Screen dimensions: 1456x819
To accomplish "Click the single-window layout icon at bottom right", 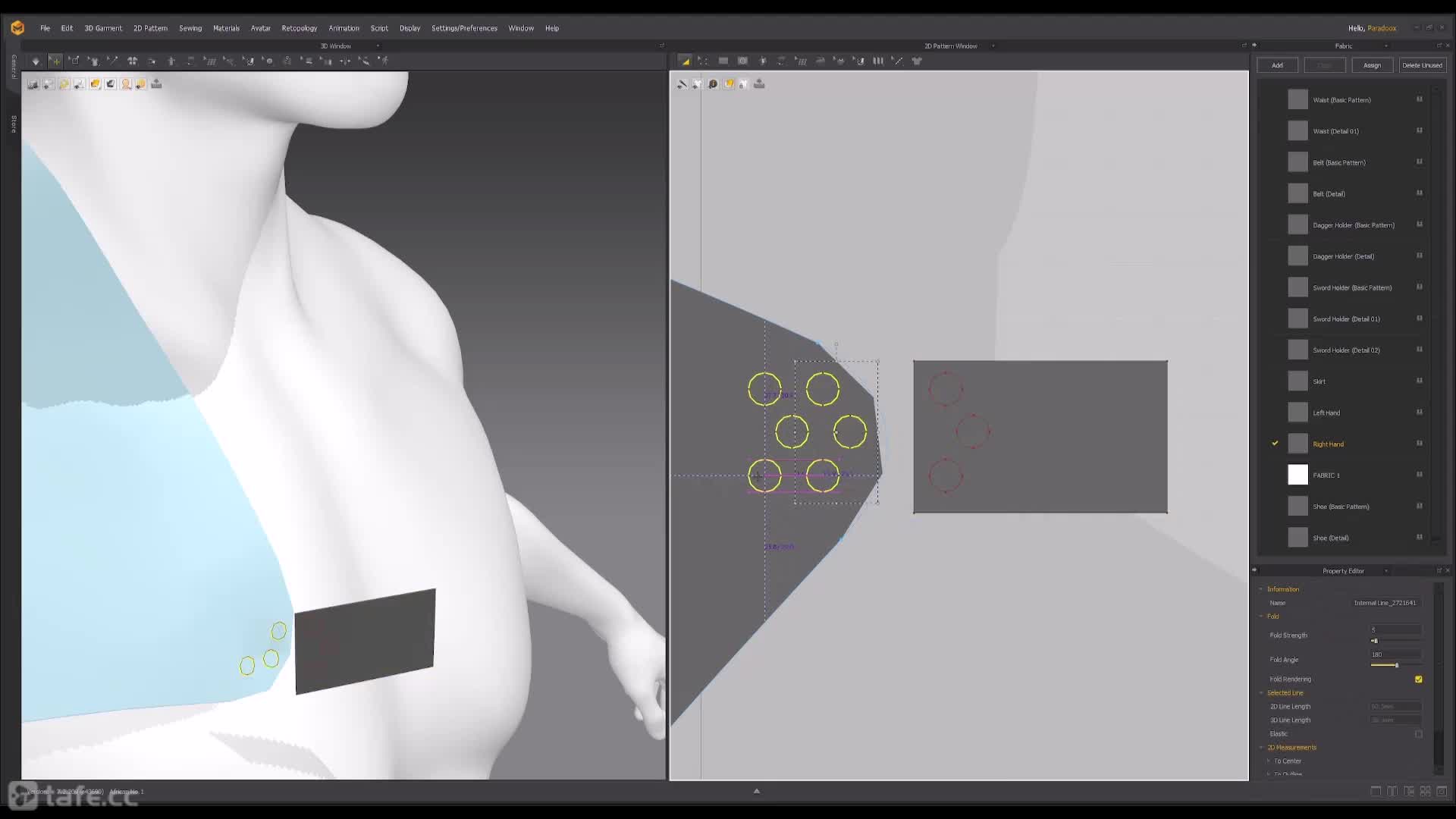I will (x=1376, y=791).
